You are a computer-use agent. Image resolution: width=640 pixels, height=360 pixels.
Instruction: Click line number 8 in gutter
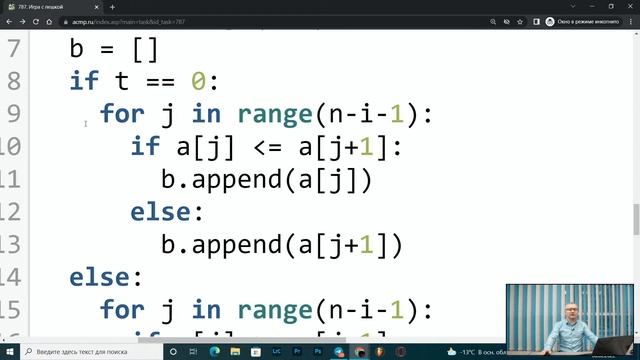[x=14, y=81]
